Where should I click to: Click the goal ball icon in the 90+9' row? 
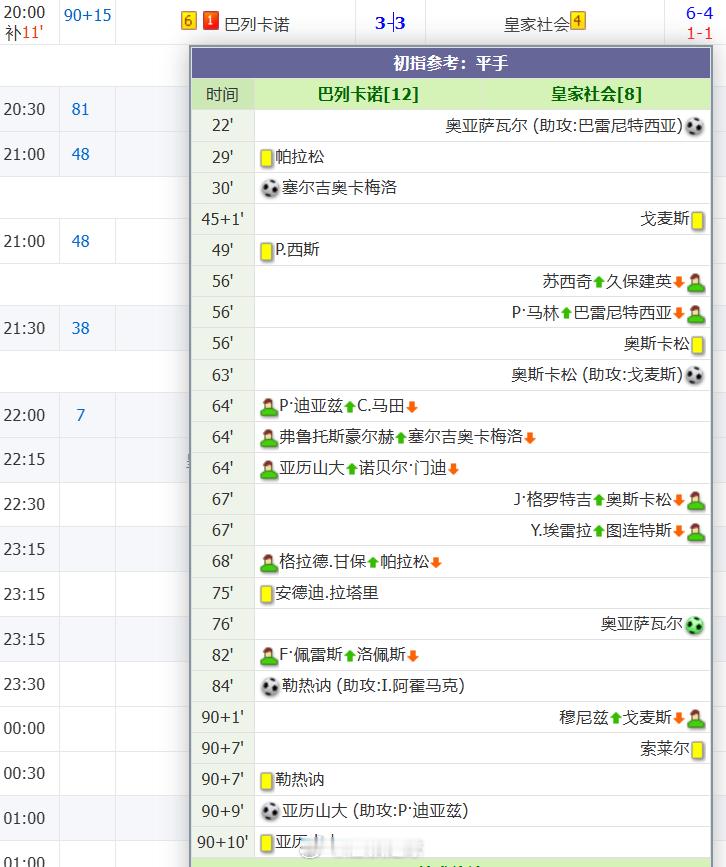[x=270, y=811]
